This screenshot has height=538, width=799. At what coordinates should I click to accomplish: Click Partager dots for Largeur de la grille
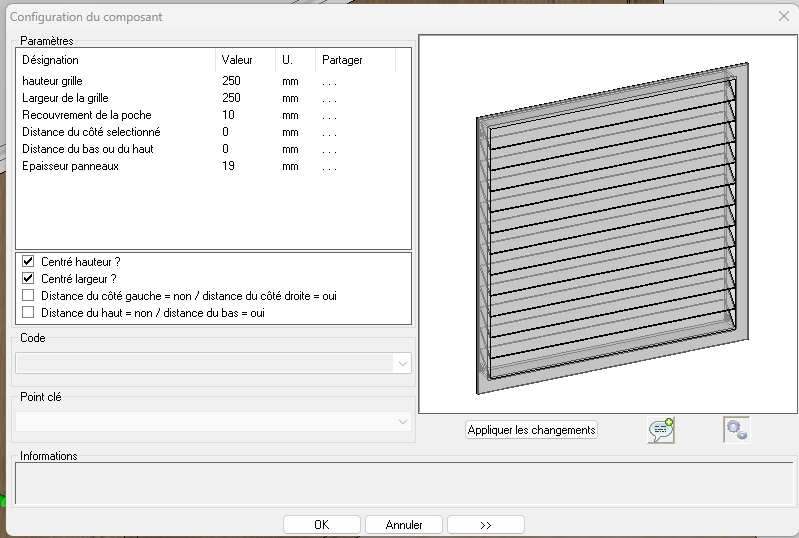pos(329,99)
